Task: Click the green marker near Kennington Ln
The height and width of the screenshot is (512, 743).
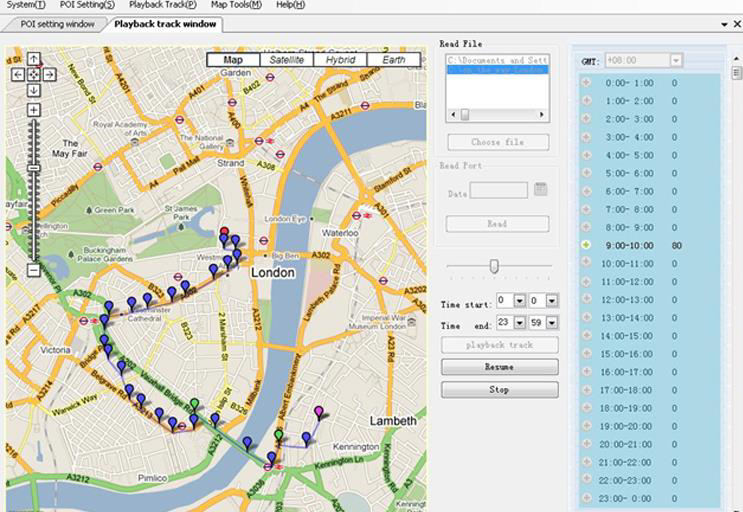Action: click(279, 436)
